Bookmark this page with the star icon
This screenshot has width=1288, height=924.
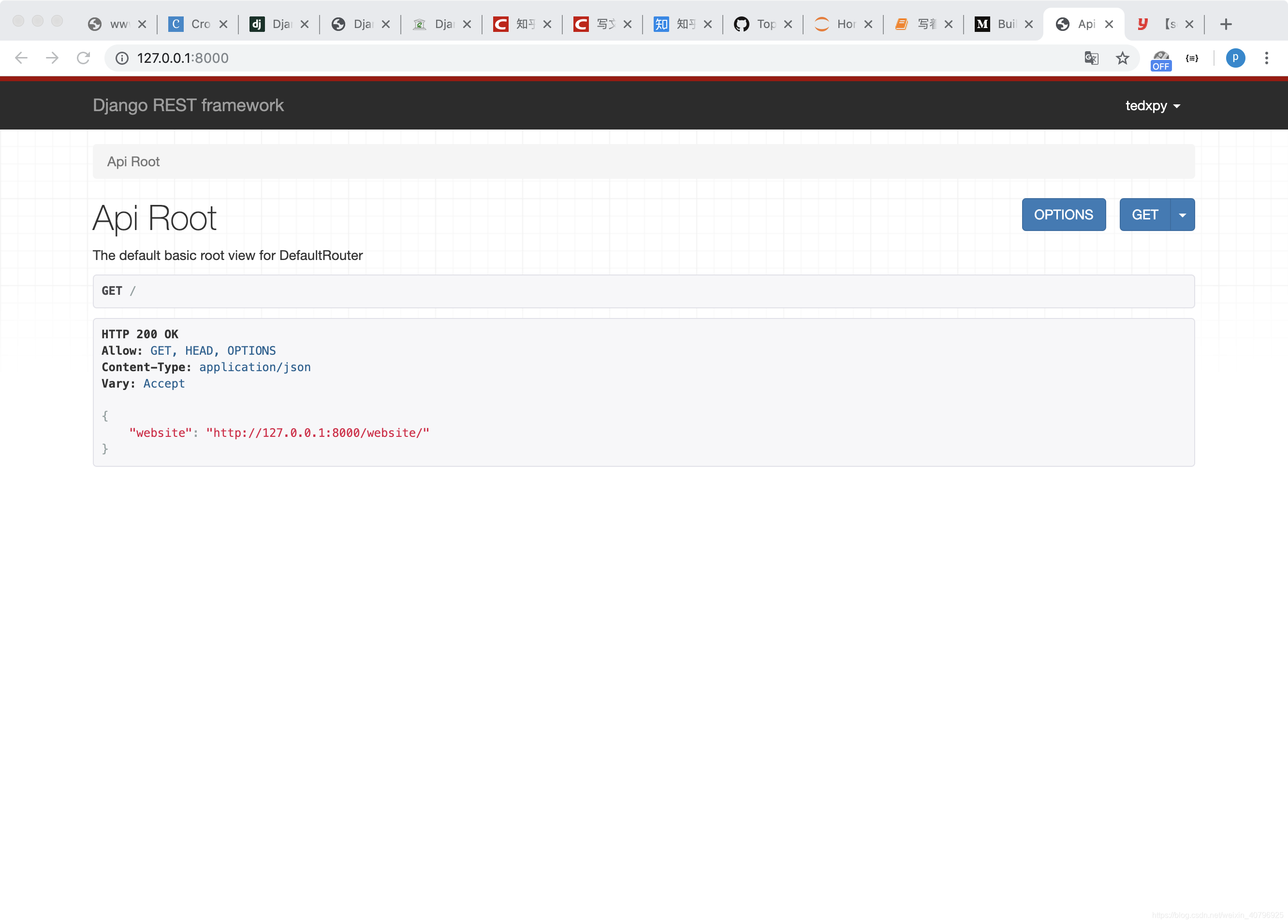pyautogui.click(x=1122, y=58)
